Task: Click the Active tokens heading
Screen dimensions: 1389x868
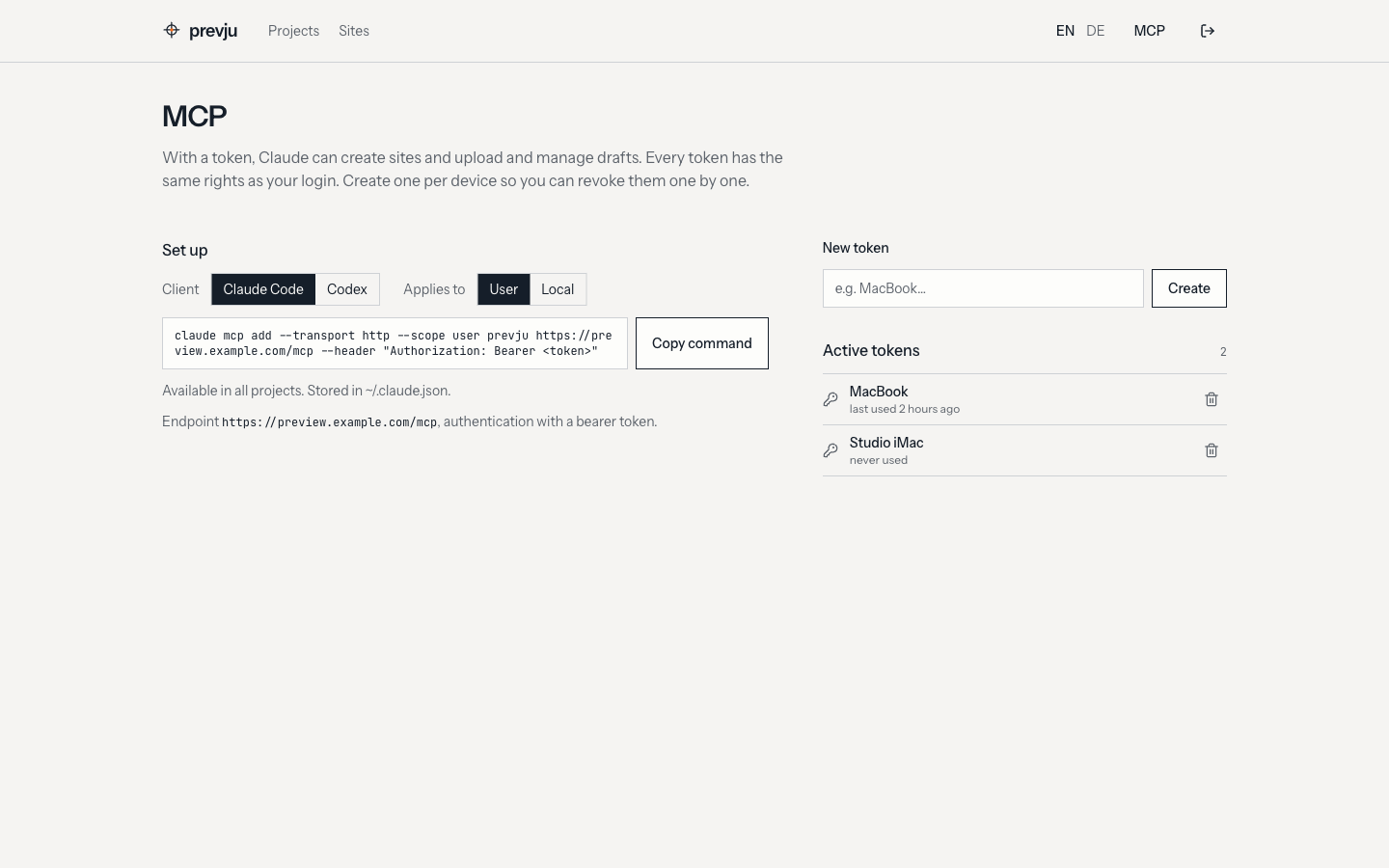Action: point(871,351)
